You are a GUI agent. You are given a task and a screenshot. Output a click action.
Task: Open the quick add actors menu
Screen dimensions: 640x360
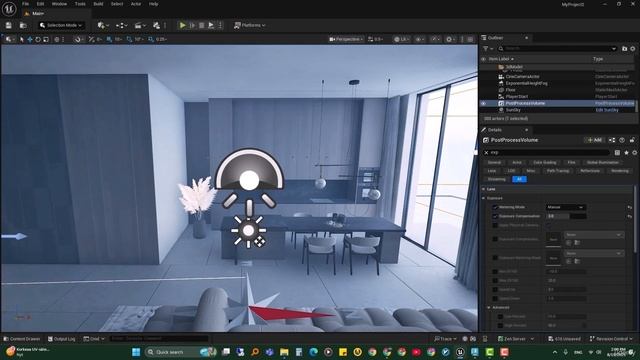pos(103,25)
